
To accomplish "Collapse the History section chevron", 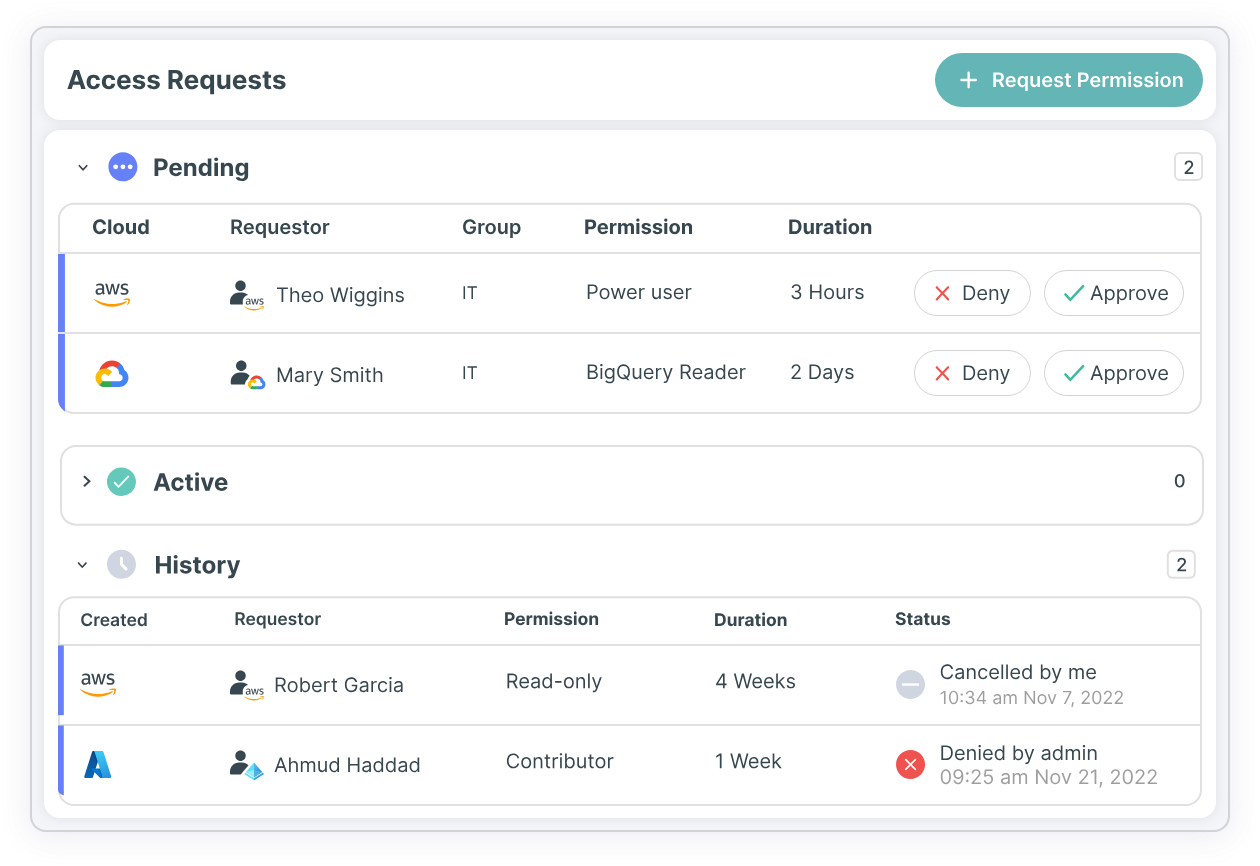I will click(x=83, y=565).
